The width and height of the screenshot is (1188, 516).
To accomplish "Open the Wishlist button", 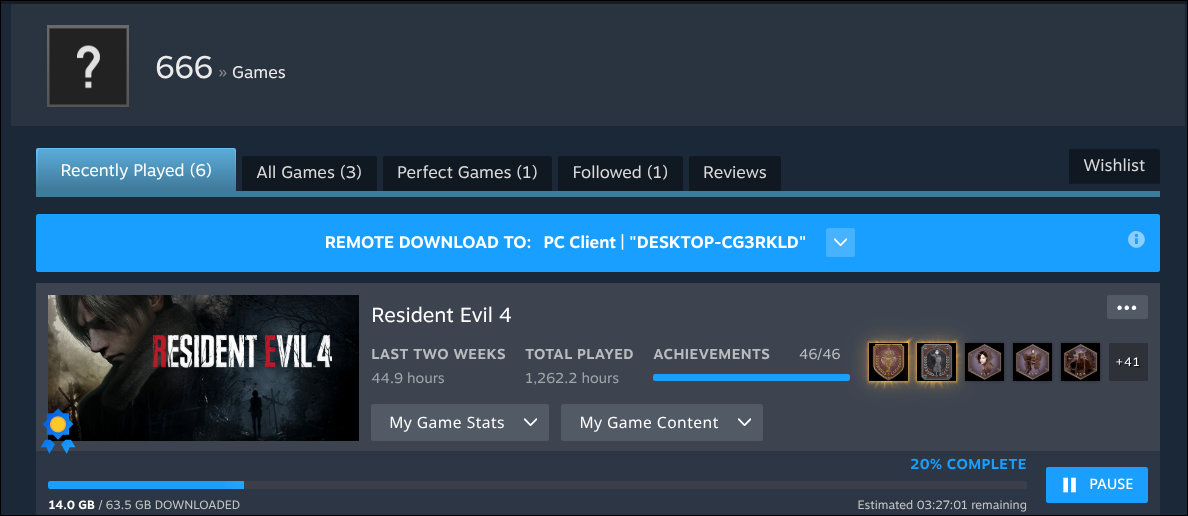I will [1115, 166].
